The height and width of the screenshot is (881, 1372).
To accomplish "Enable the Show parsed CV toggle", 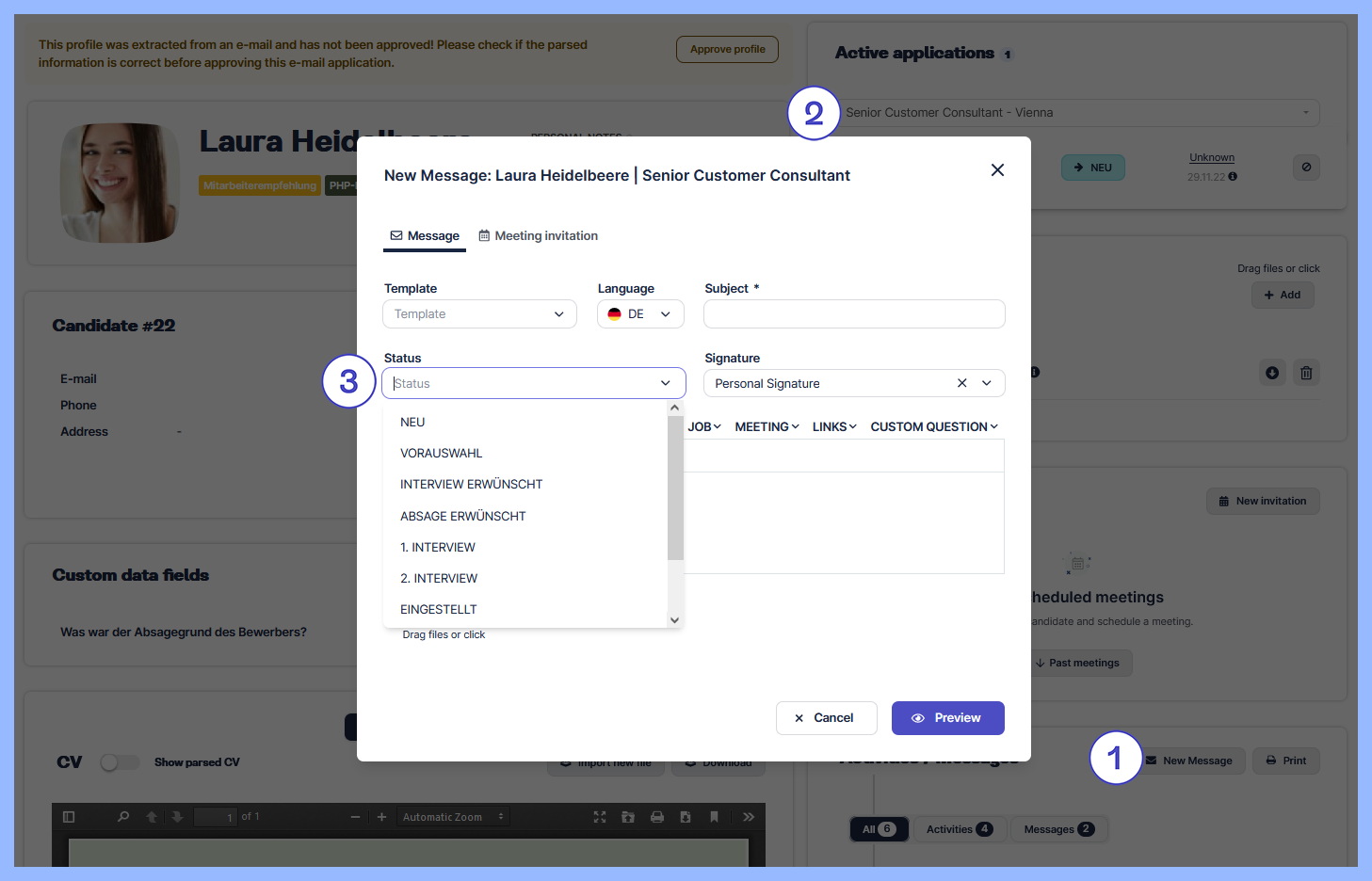I will 119,762.
